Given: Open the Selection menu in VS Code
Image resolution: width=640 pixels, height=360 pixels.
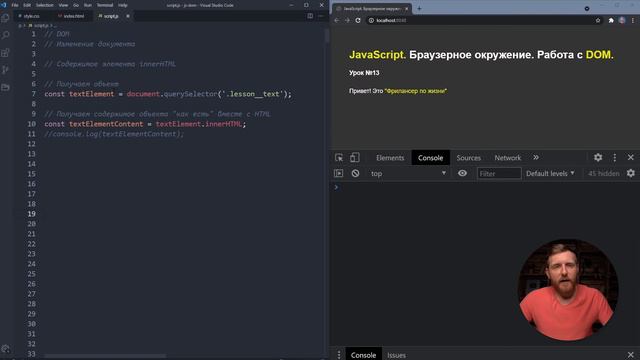Looking at the screenshot, I should pos(44,5).
